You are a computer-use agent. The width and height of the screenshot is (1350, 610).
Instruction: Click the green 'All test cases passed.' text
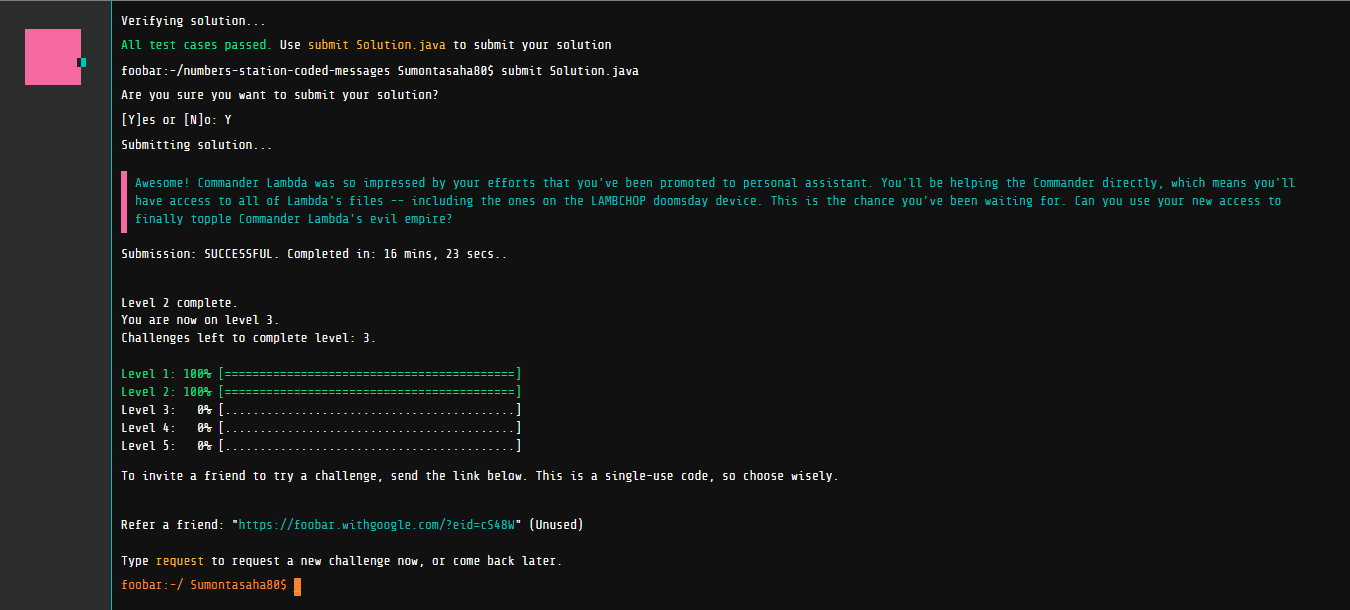click(197, 45)
